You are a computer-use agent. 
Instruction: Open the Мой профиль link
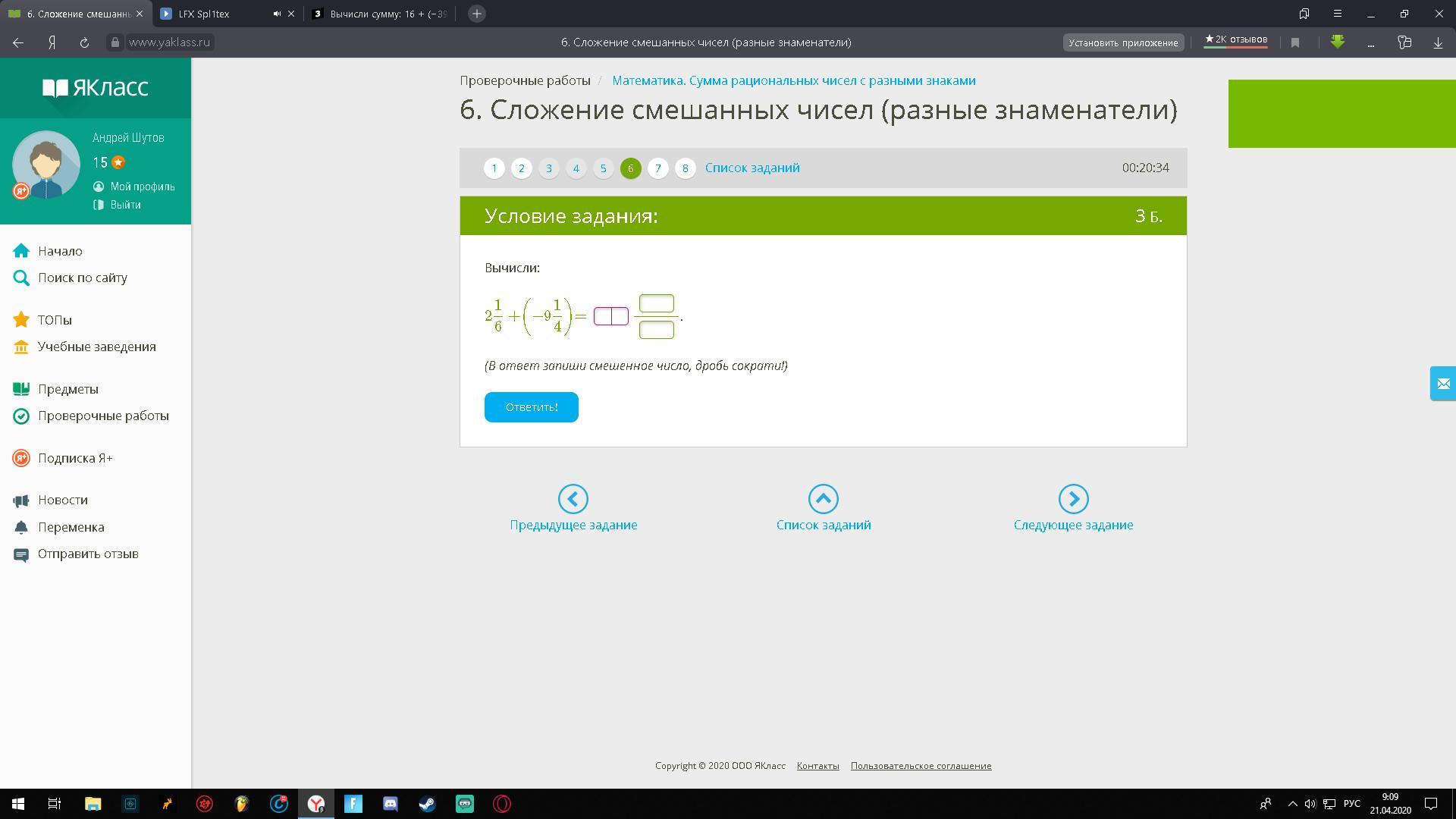[142, 187]
